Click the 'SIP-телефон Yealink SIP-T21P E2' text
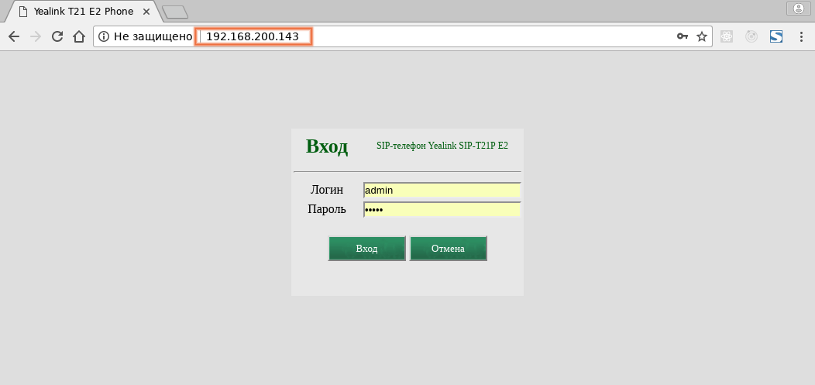The image size is (815, 385). 442,146
